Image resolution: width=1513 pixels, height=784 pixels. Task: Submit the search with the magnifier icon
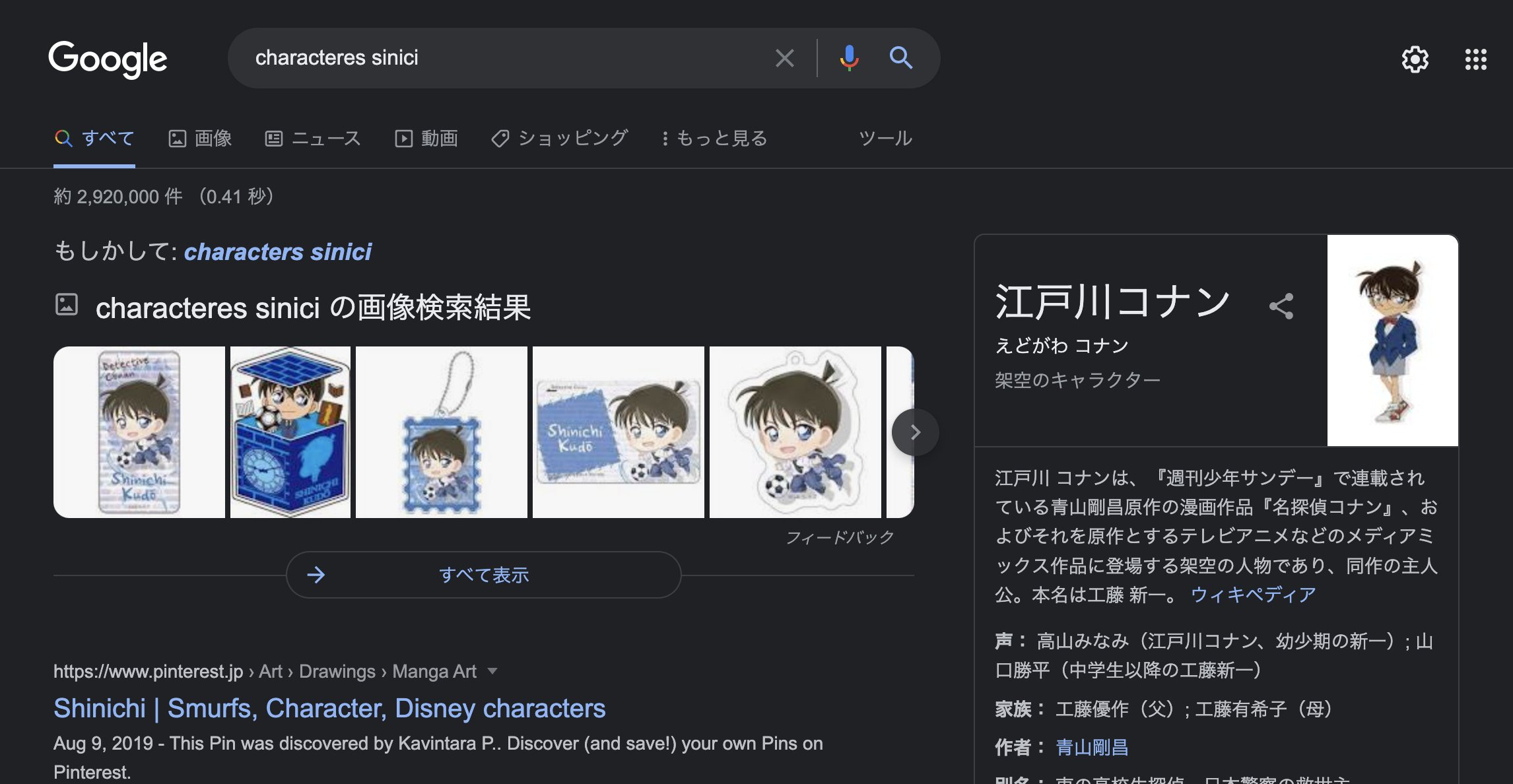[900, 58]
